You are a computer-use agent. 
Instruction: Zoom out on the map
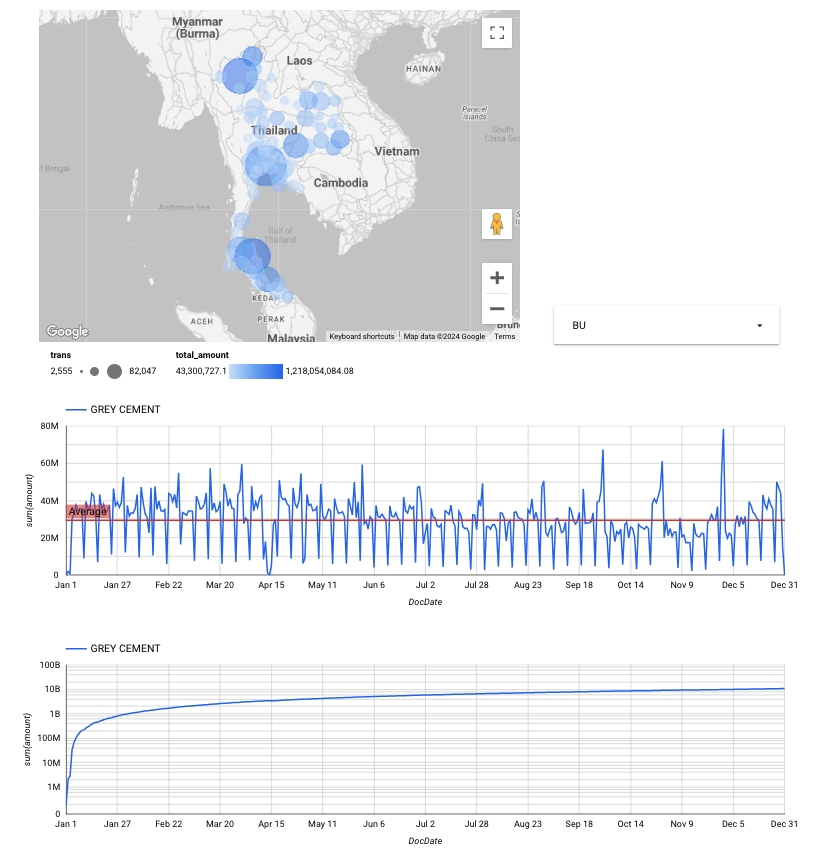496,308
